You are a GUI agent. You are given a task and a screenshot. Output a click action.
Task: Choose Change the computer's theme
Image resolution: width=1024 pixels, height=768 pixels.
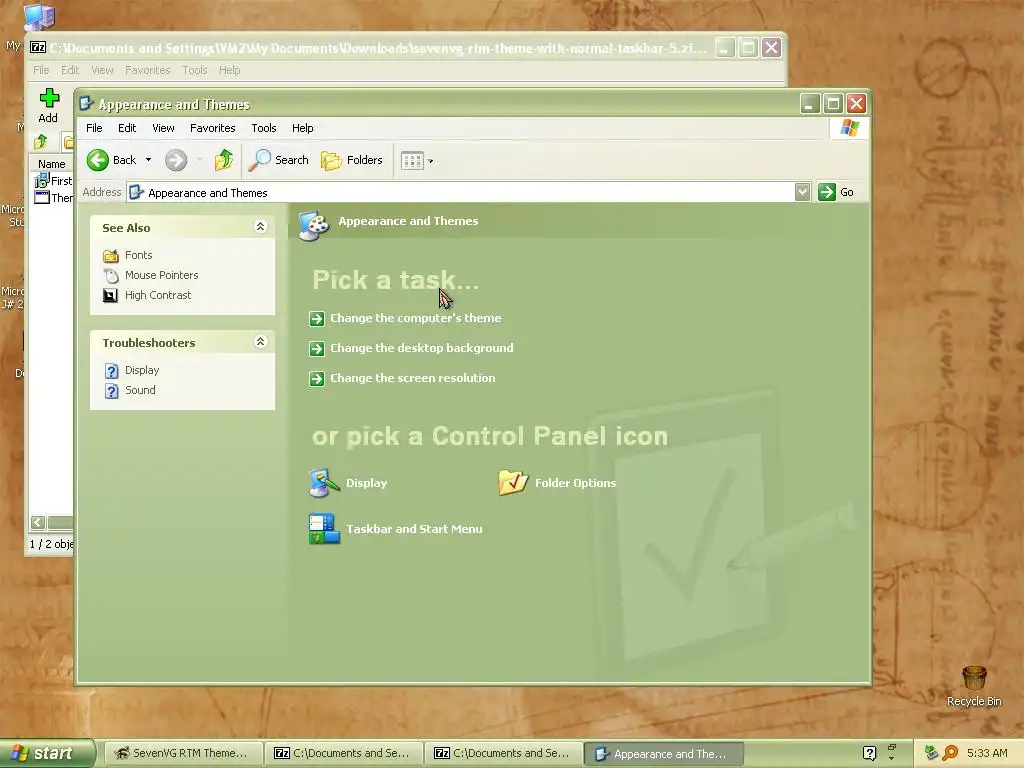point(415,318)
